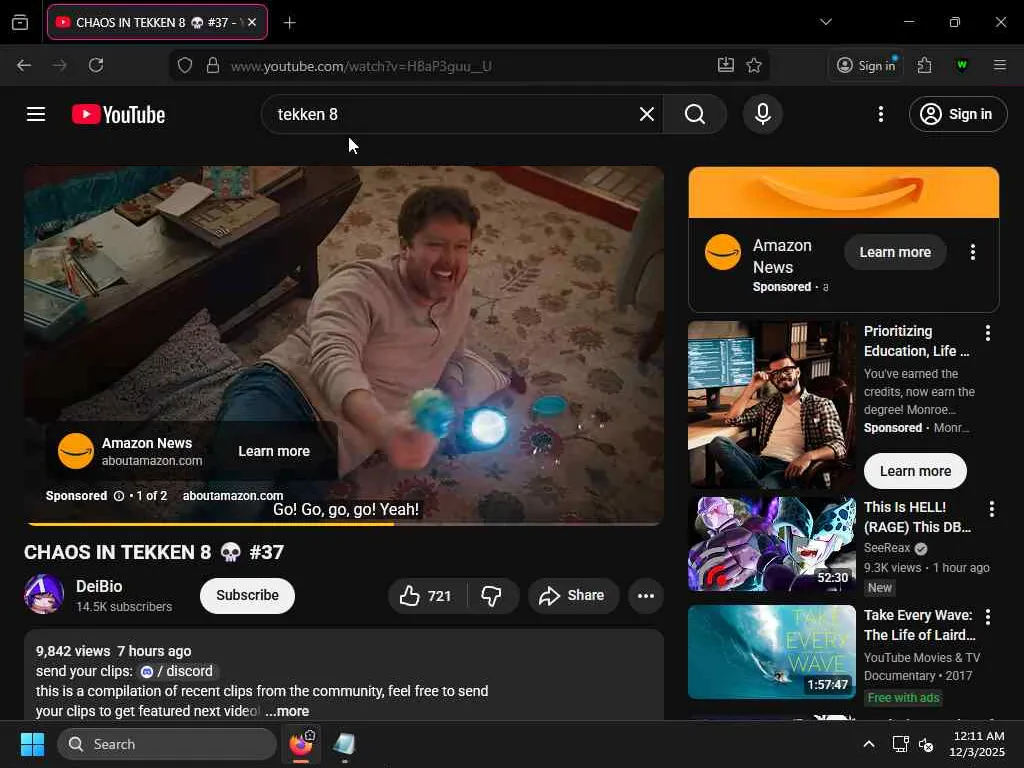Open the green W extension icon
This screenshot has height=768, width=1024.
coord(961,65)
